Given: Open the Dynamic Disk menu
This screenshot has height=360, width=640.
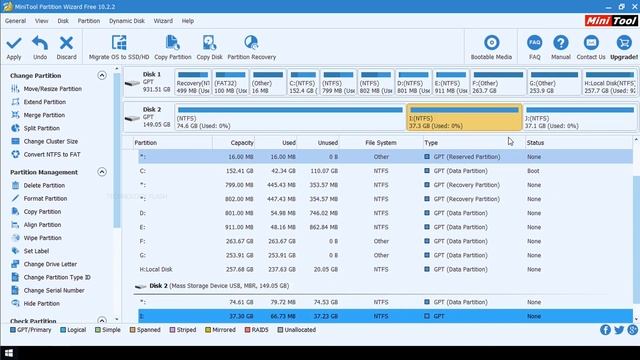Looking at the screenshot, I should point(127,21).
